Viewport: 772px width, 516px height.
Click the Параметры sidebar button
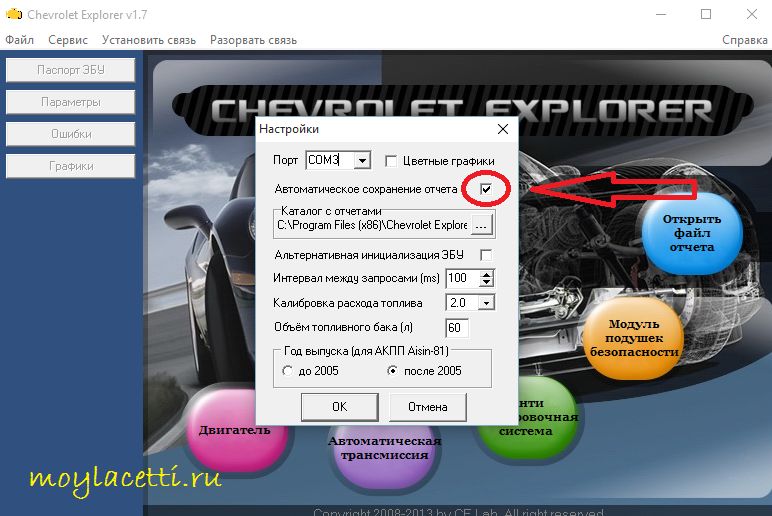70,102
